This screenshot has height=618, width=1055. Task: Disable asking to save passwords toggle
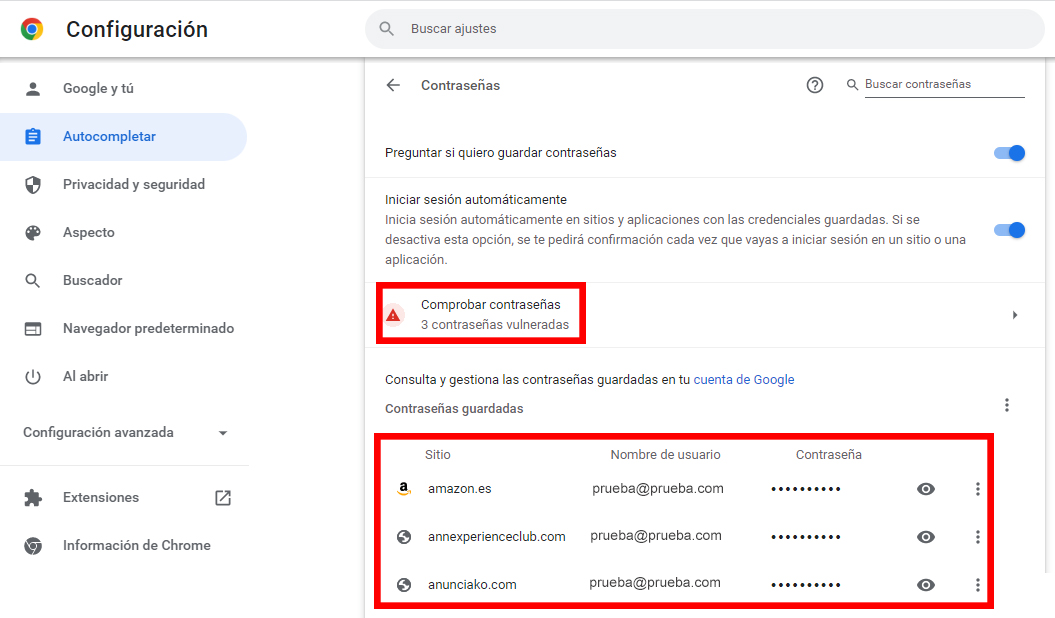[1009, 153]
